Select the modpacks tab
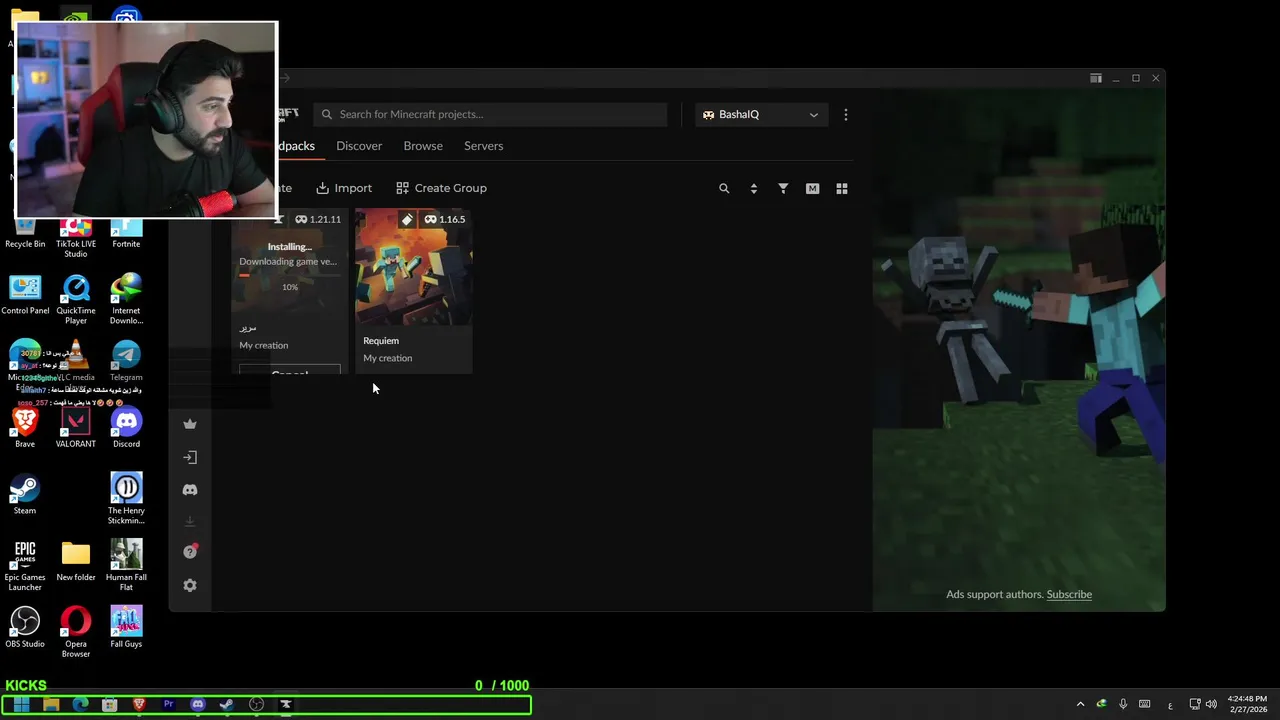Image resolution: width=1280 pixels, height=720 pixels. [x=296, y=146]
